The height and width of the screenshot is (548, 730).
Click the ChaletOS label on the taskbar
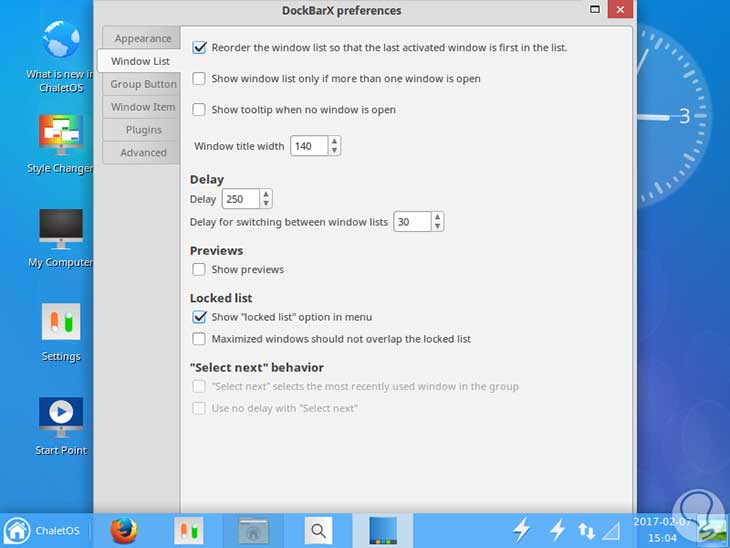[x=57, y=530]
